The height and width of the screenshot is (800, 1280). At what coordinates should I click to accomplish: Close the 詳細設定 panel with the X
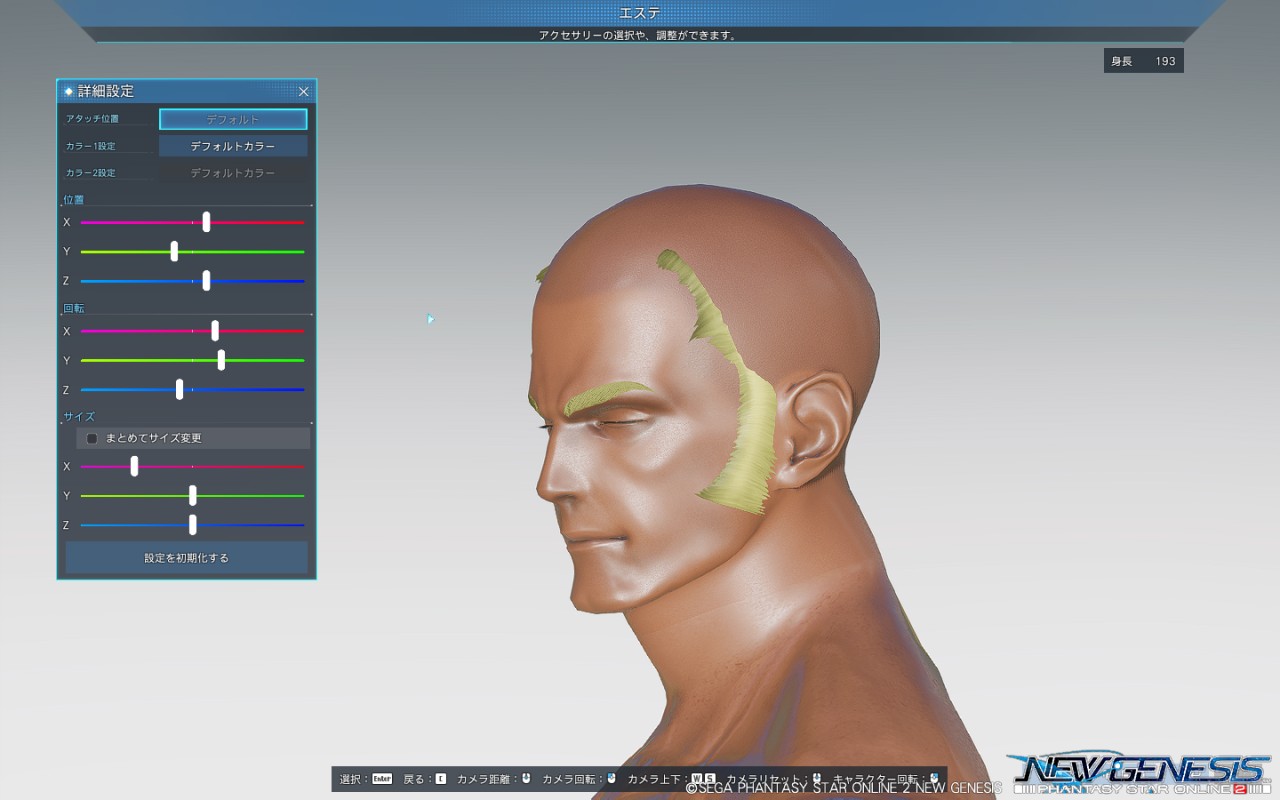[304, 91]
